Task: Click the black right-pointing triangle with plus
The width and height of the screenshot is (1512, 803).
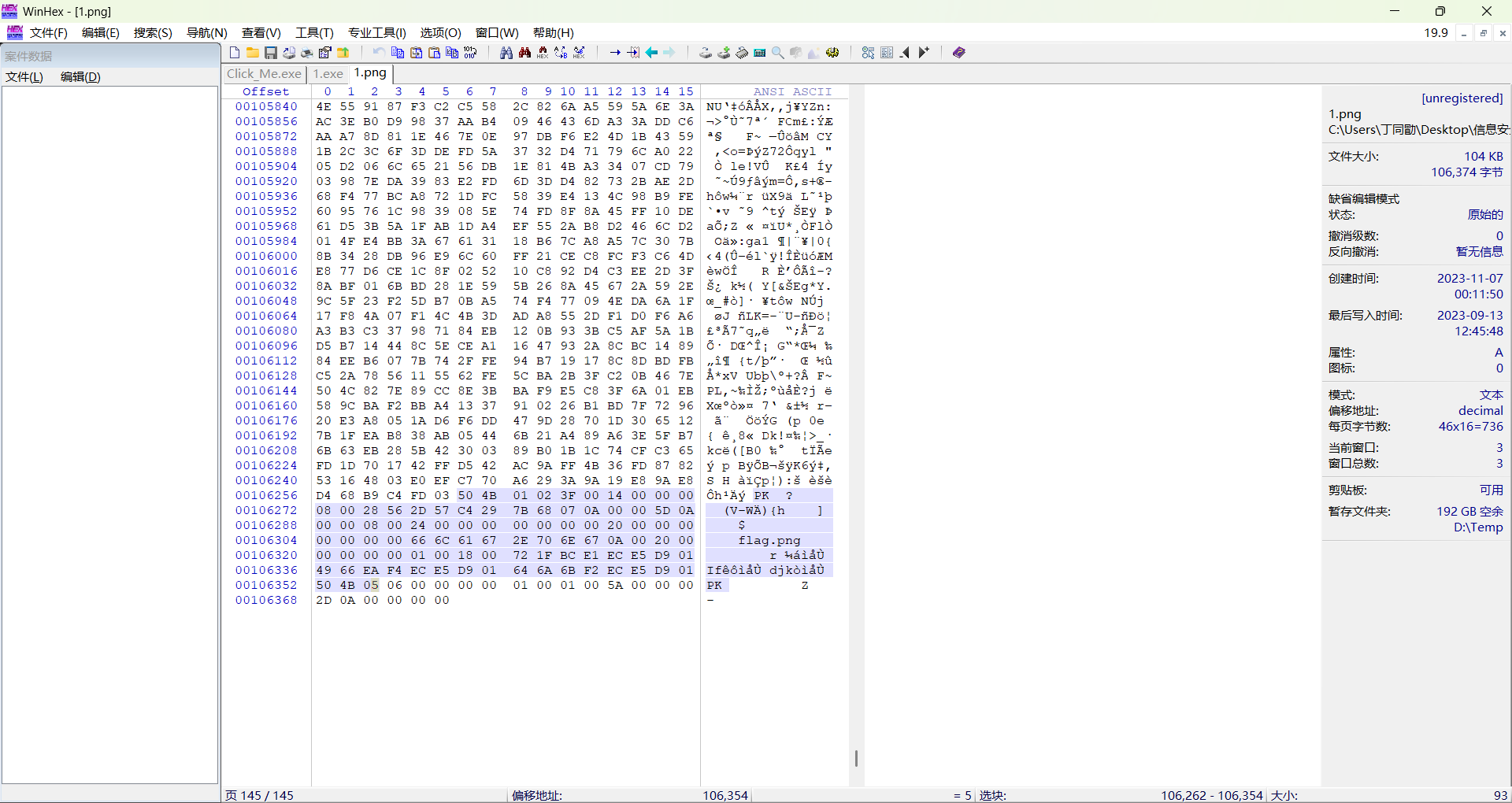Action: tap(924, 53)
